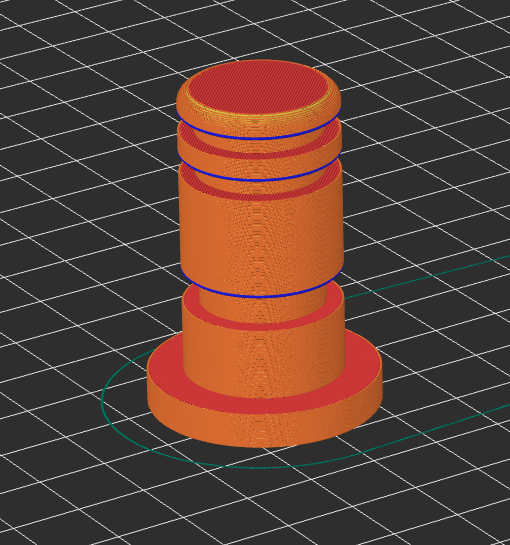Click the red top surface of the model

(x=258, y=88)
